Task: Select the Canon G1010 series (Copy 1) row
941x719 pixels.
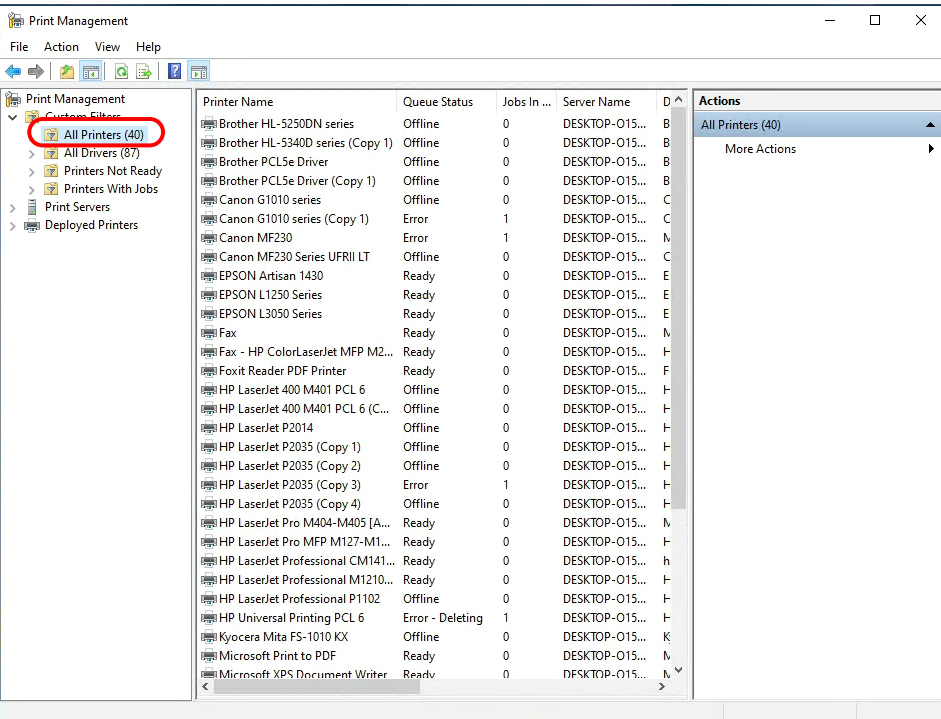Action: point(434,219)
